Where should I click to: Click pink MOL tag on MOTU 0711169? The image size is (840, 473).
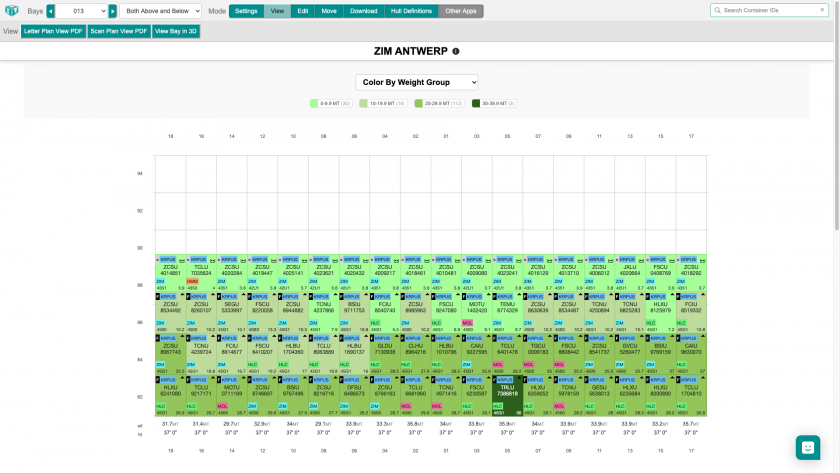(222, 406)
